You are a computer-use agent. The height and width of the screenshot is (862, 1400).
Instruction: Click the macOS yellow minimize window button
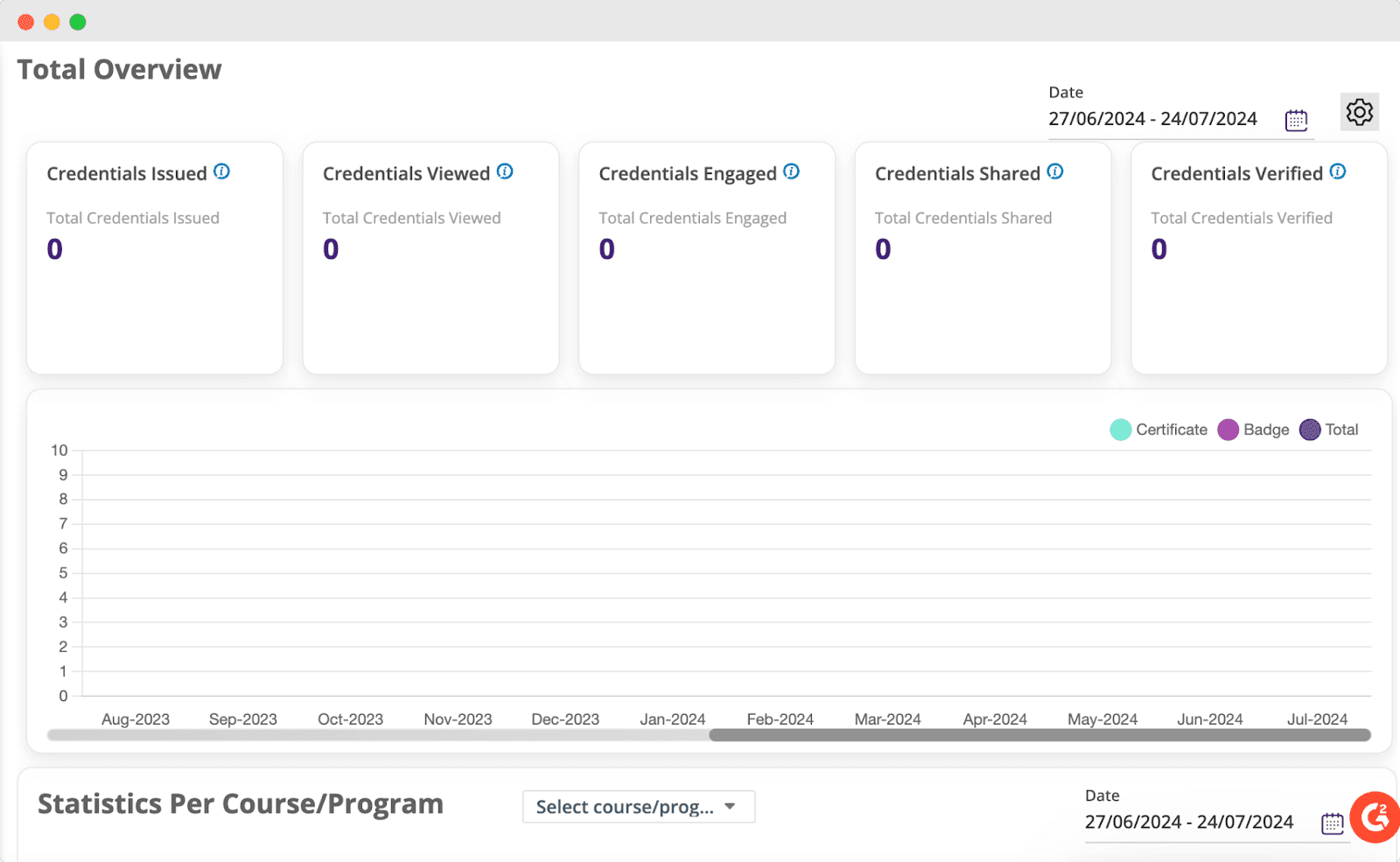point(52,22)
